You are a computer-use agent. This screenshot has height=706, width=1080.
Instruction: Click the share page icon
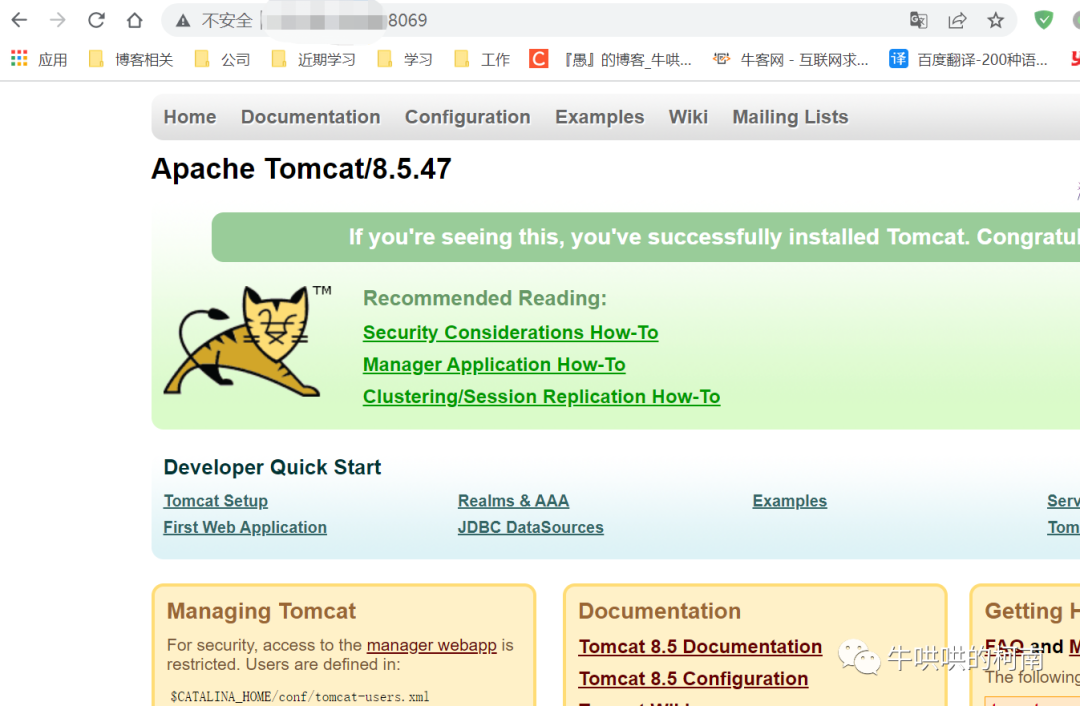click(x=957, y=21)
